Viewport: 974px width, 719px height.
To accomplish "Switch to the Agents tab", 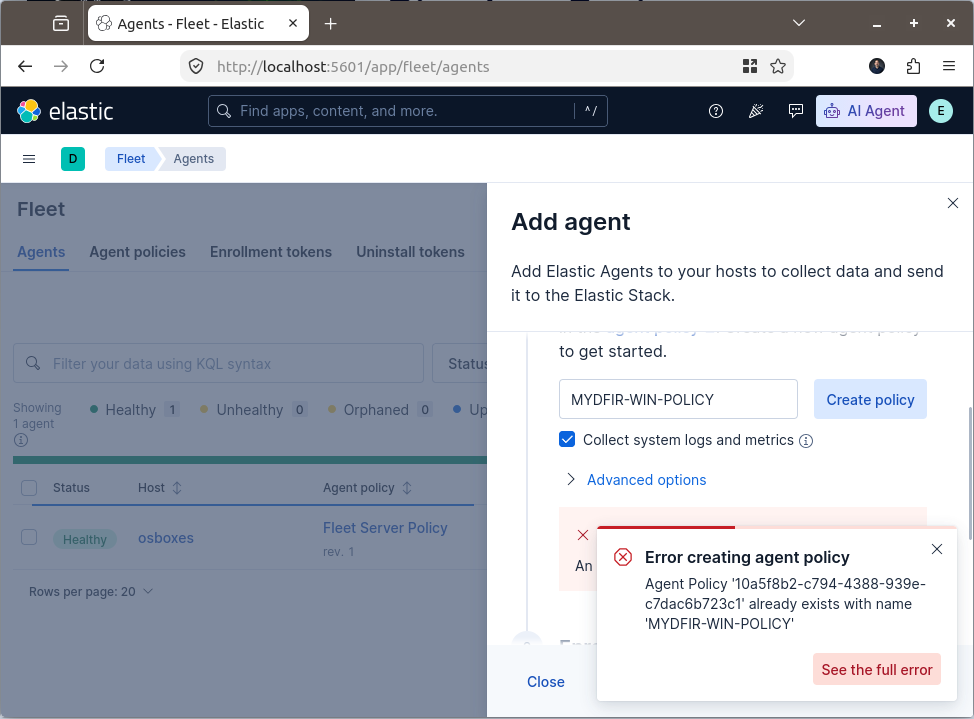I will (x=41, y=252).
